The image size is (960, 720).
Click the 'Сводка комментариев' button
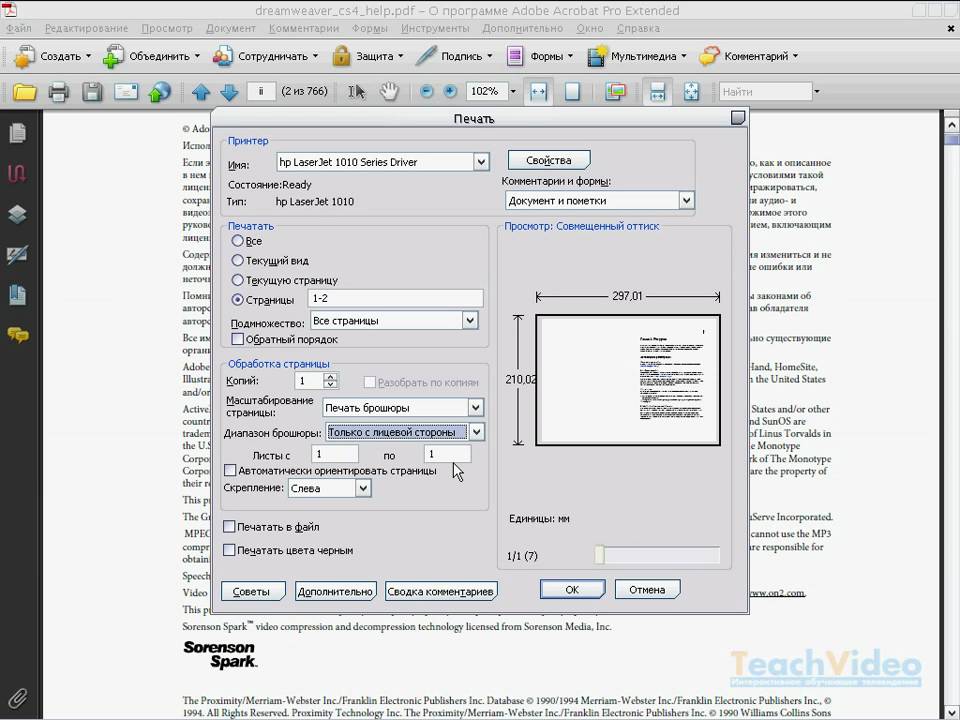pos(440,591)
